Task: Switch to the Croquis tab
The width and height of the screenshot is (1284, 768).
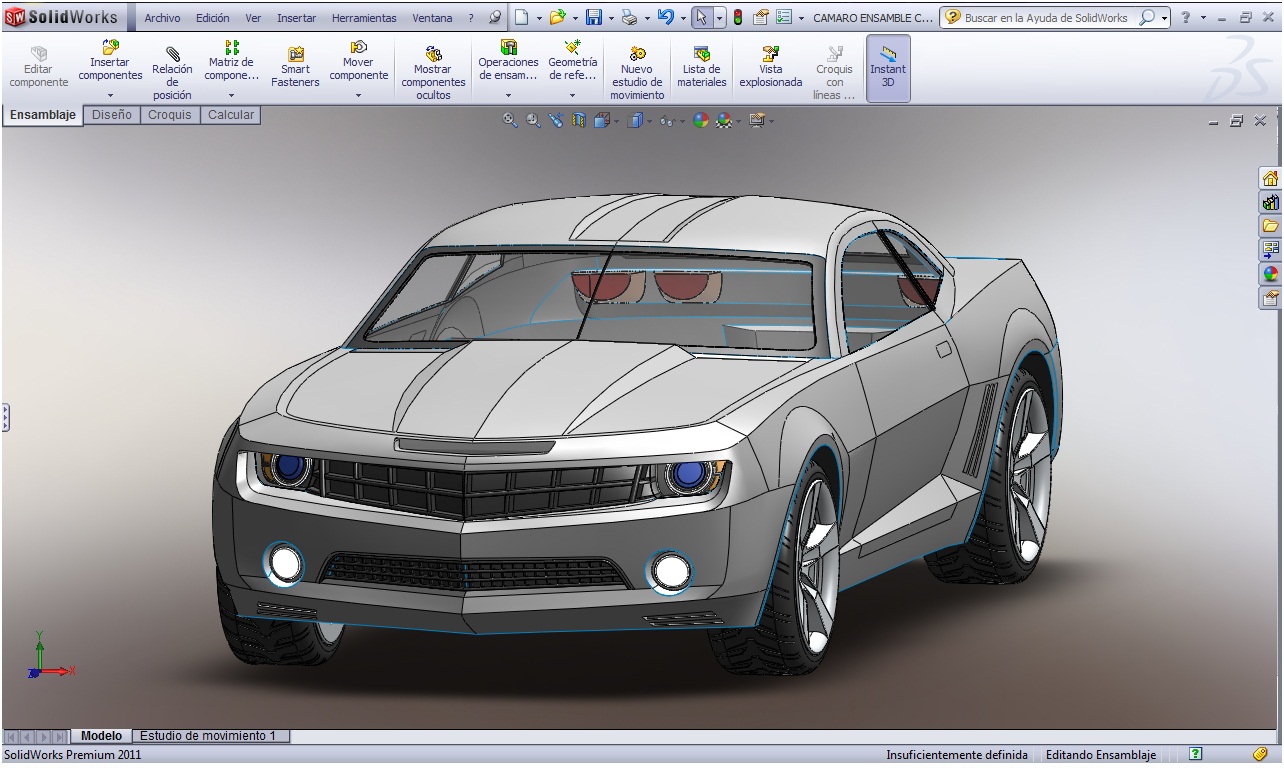Action: tap(170, 115)
